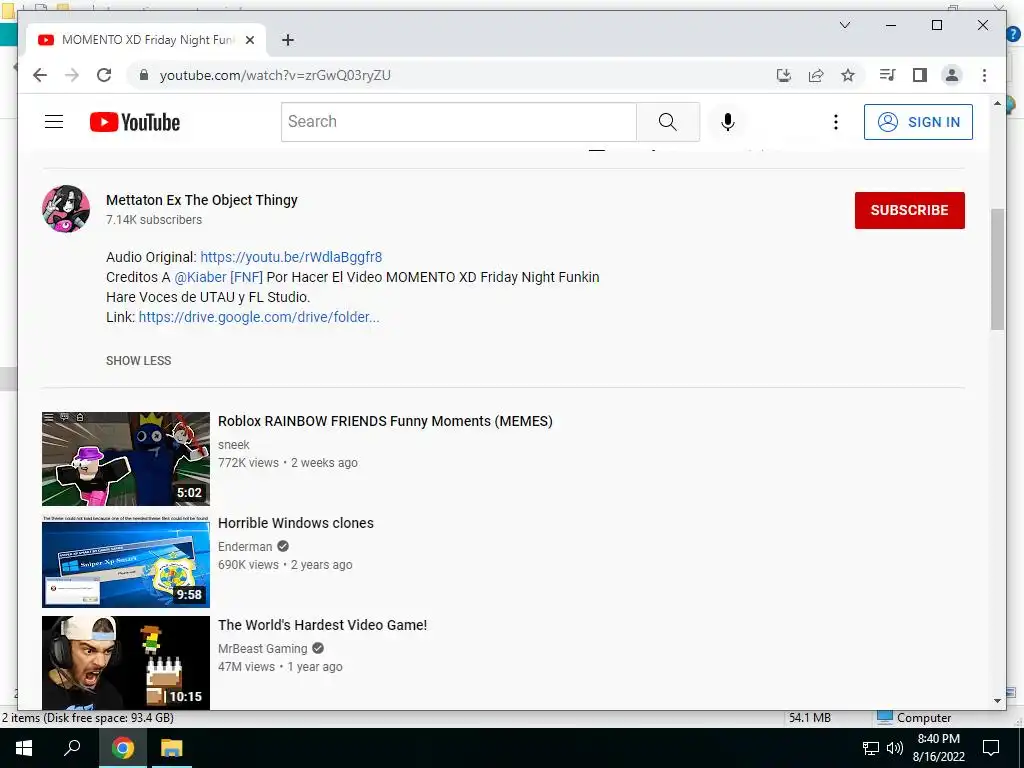
Task: Click the lock icon in address bar
Action: pyautogui.click(x=144, y=75)
